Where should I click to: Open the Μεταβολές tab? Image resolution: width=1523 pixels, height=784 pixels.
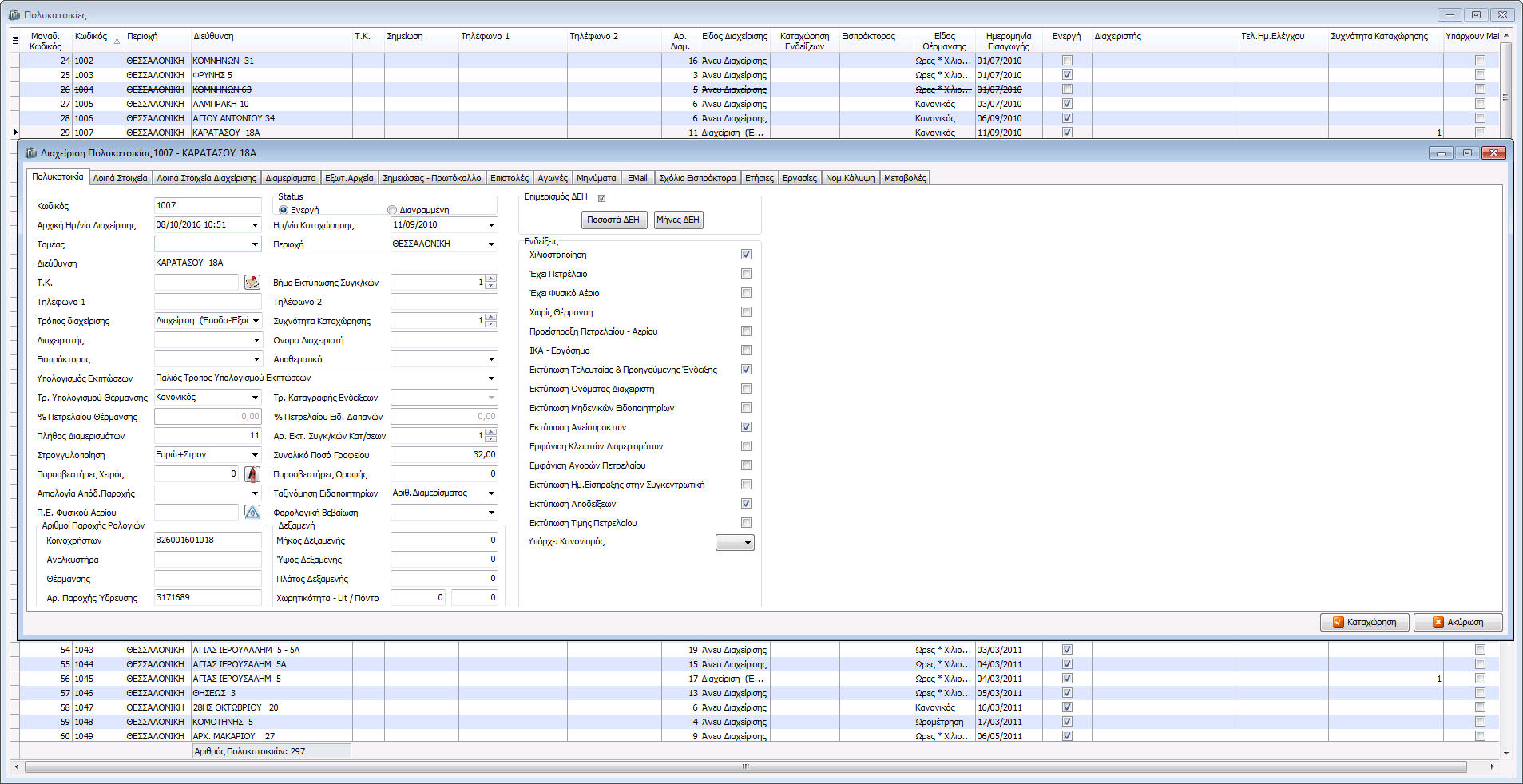tap(905, 178)
